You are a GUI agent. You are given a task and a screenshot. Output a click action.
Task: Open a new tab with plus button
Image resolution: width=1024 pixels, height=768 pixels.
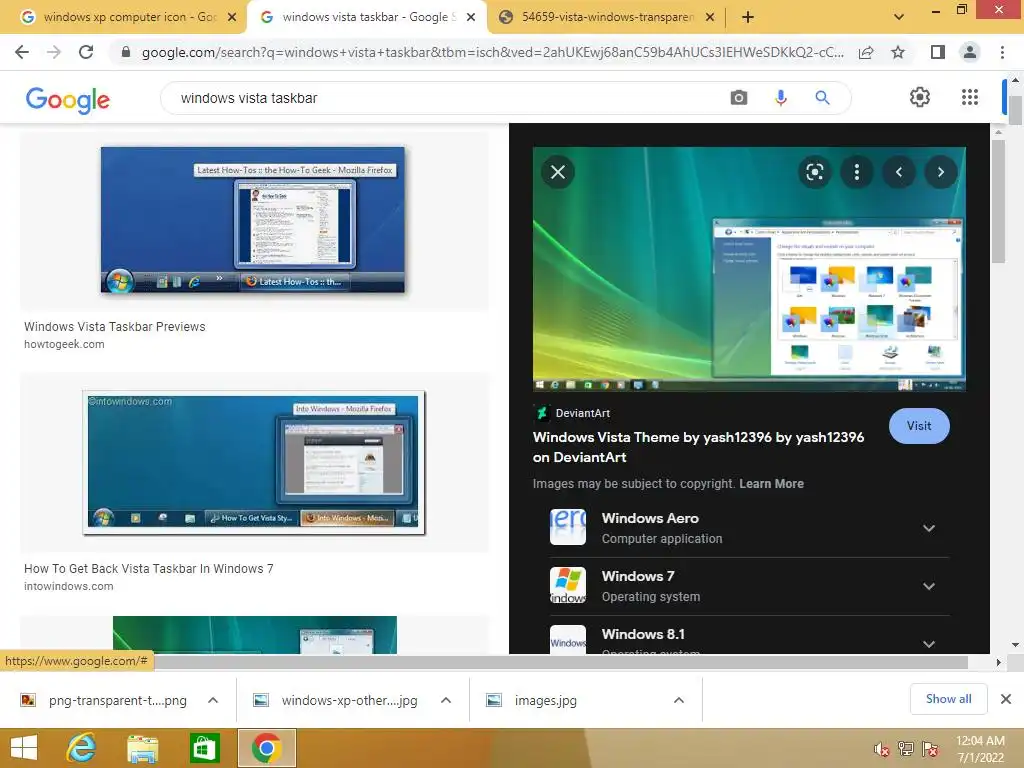pos(748,17)
